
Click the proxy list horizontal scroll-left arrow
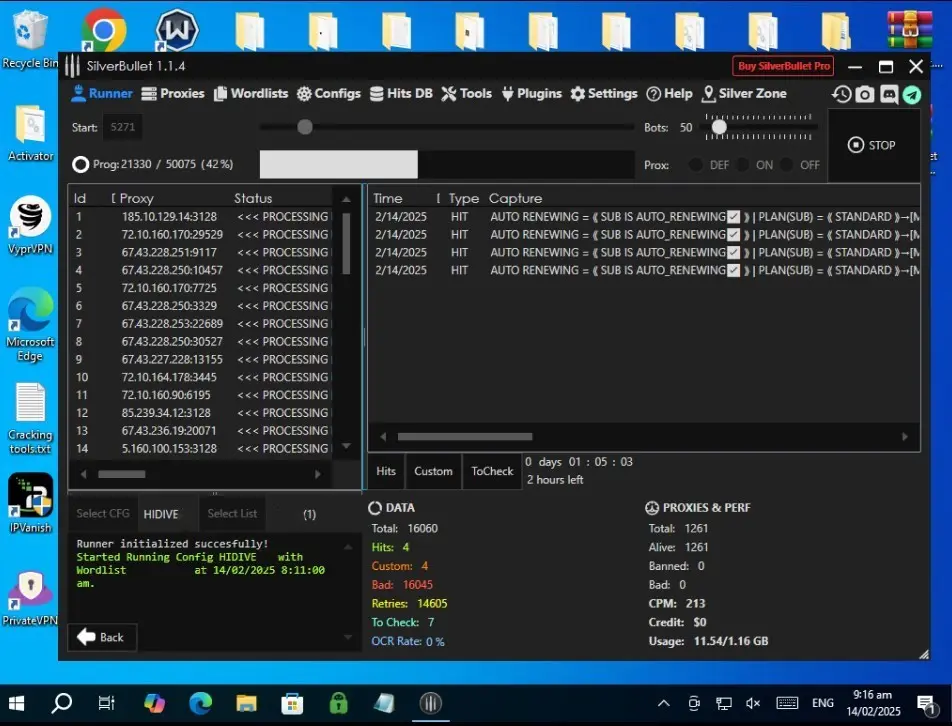(84, 474)
